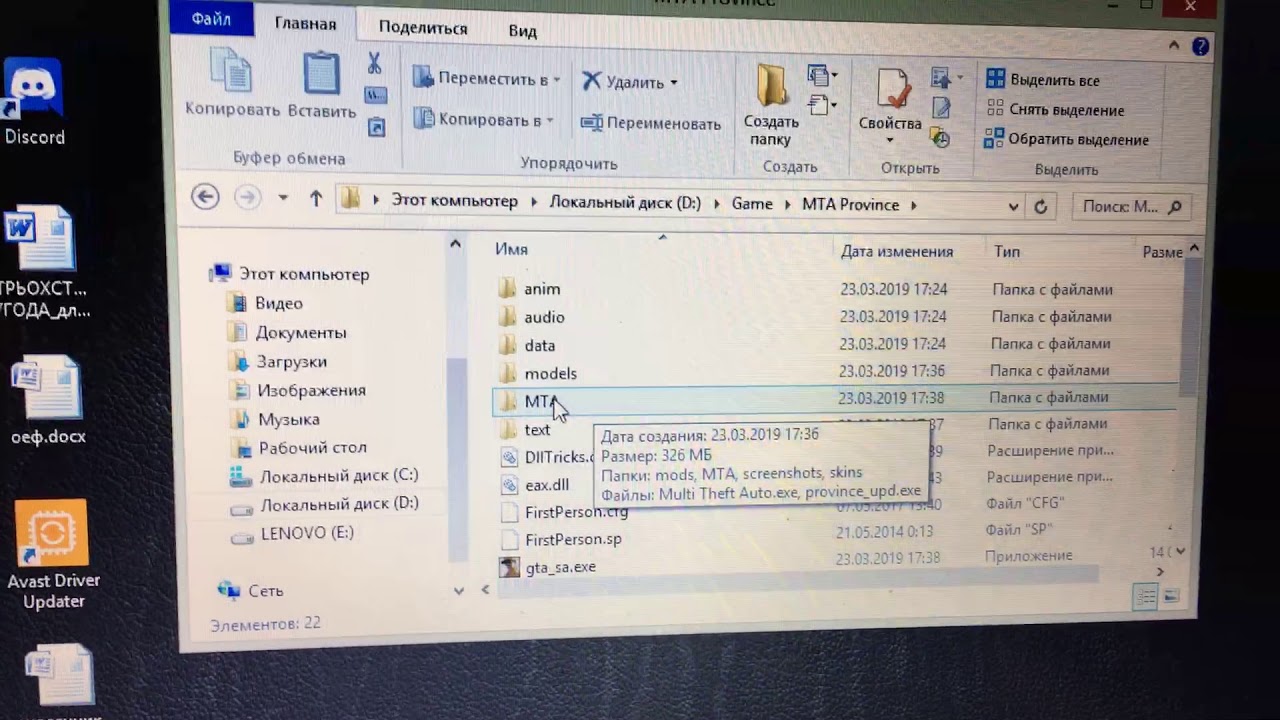
Task: Open Discord desktop shortcut
Action: click(34, 102)
